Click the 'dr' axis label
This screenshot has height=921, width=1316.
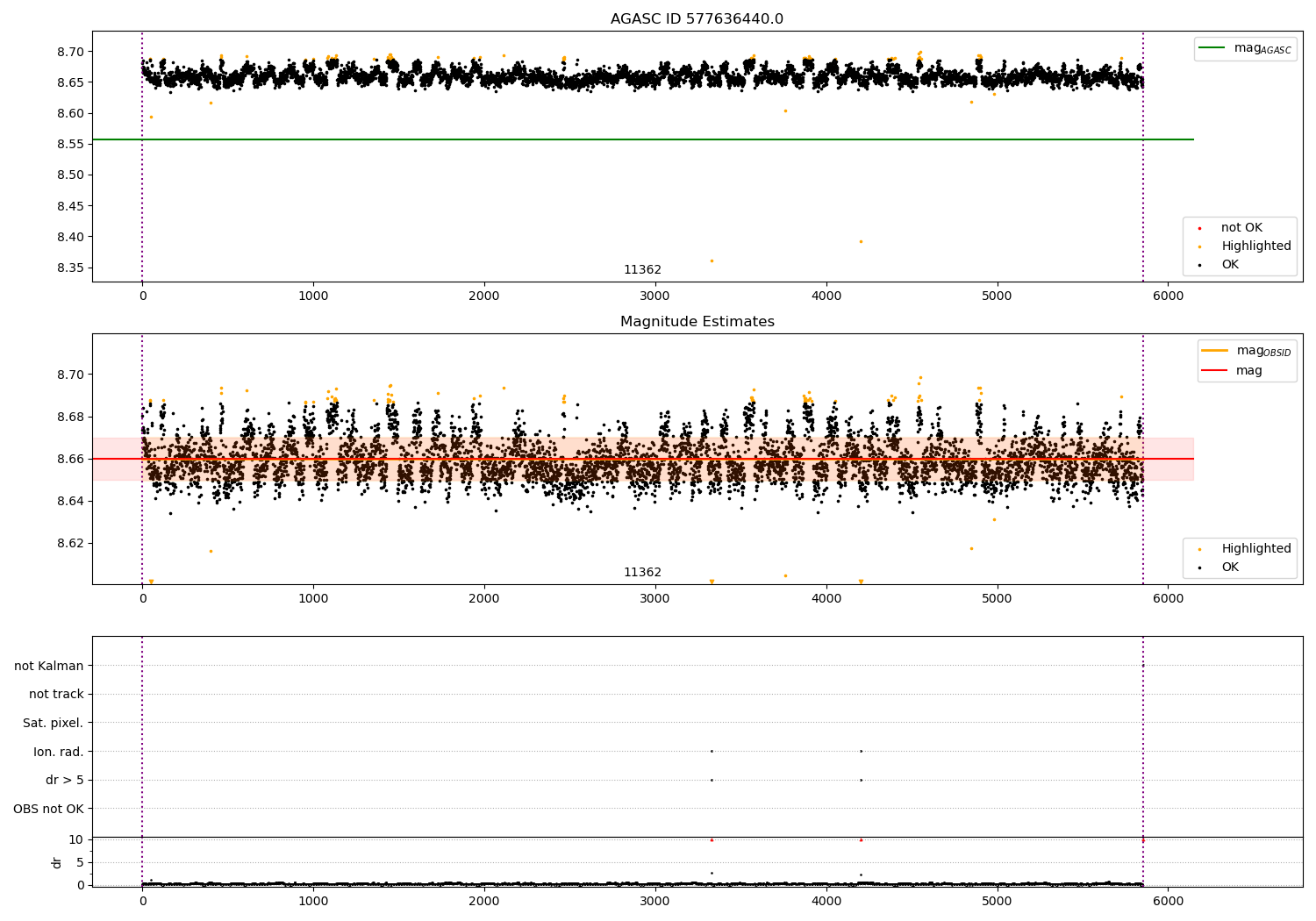[57, 862]
